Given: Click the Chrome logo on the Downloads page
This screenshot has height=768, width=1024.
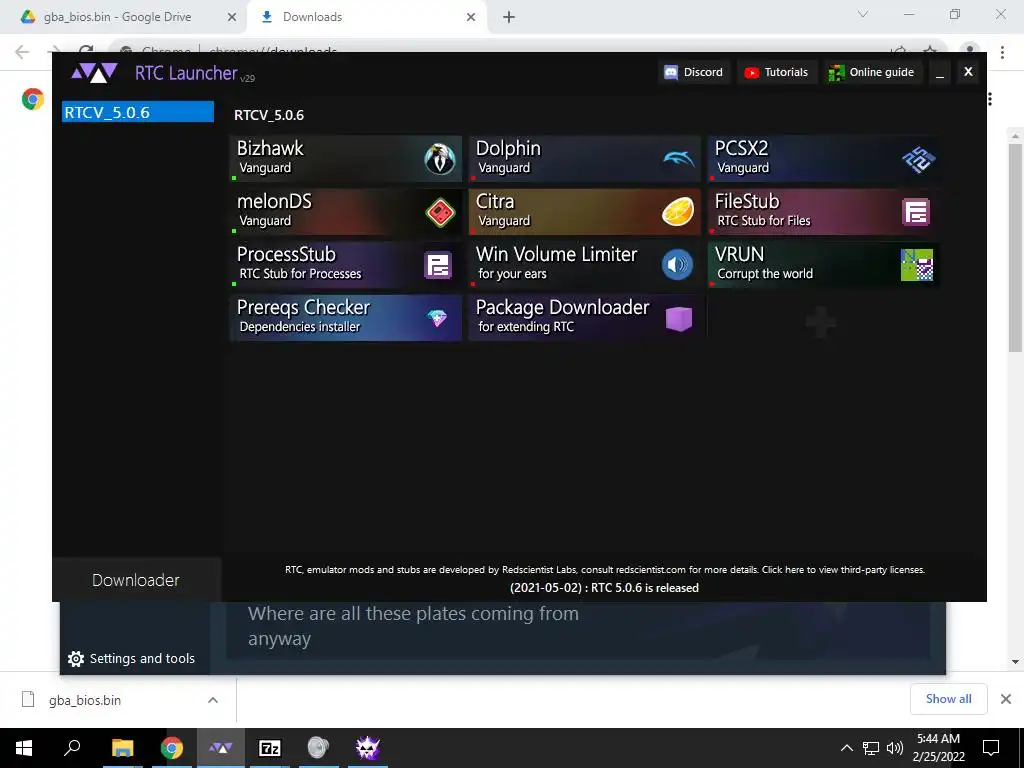Looking at the screenshot, I should tap(33, 99).
